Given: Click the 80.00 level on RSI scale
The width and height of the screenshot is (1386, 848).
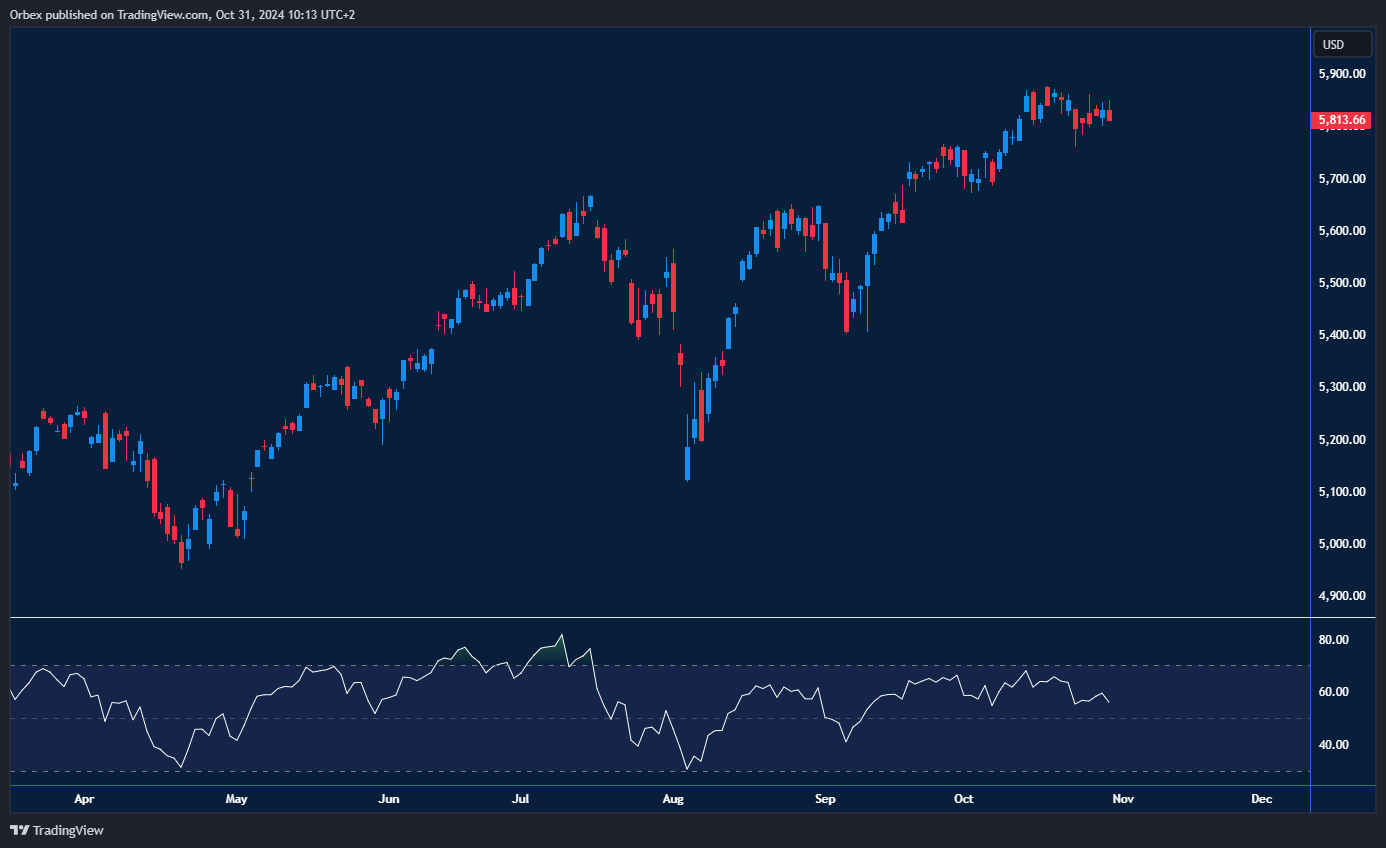Looking at the screenshot, I should click(1334, 640).
